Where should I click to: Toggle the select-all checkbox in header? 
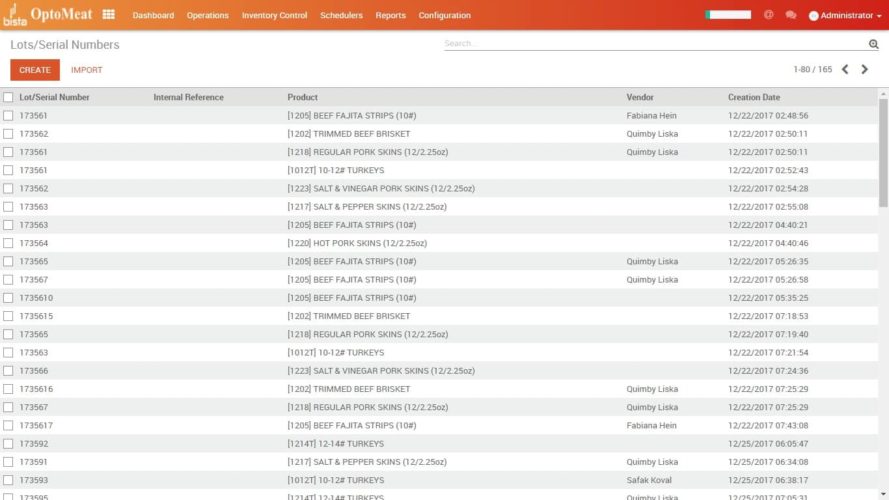point(9,98)
